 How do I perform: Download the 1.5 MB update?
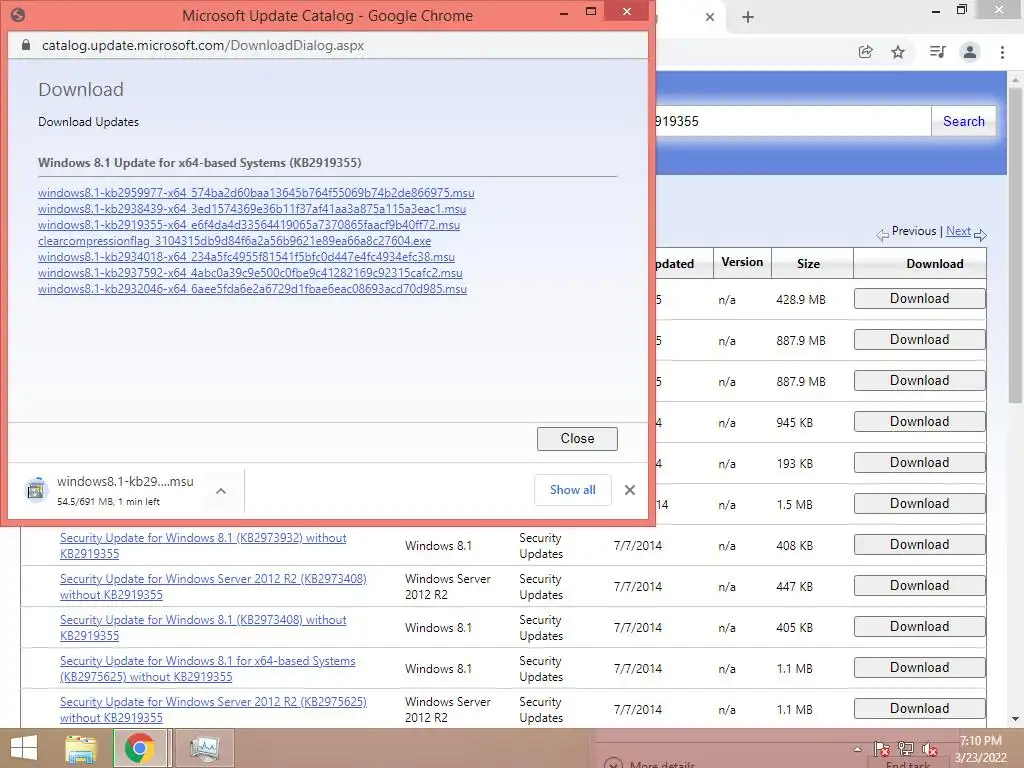tap(920, 504)
